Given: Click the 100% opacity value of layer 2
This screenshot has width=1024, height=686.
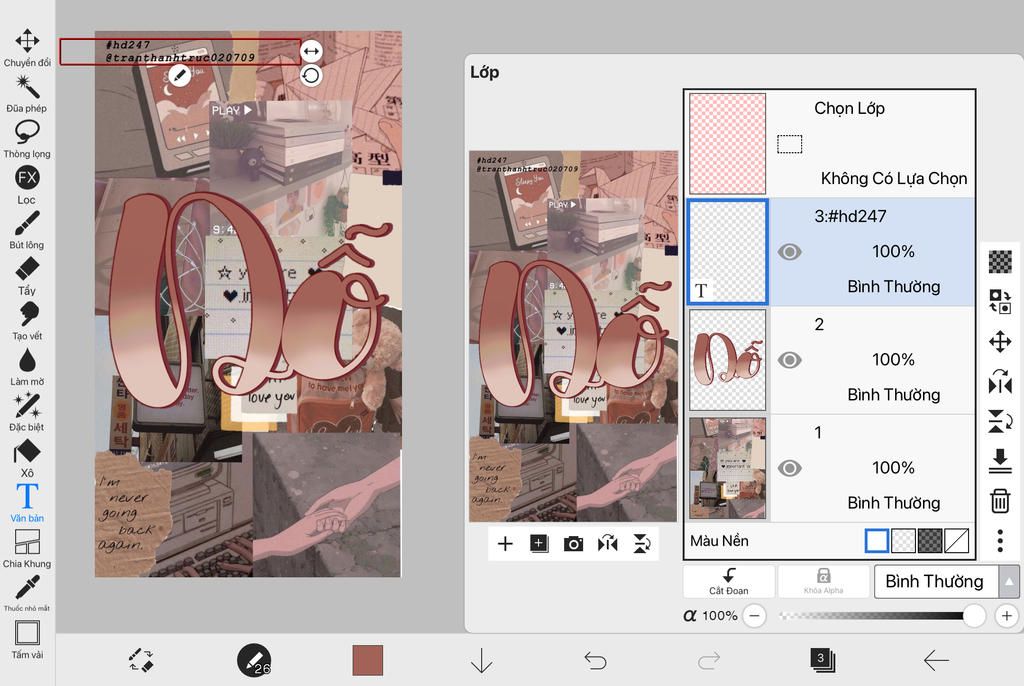Looking at the screenshot, I should tap(893, 359).
